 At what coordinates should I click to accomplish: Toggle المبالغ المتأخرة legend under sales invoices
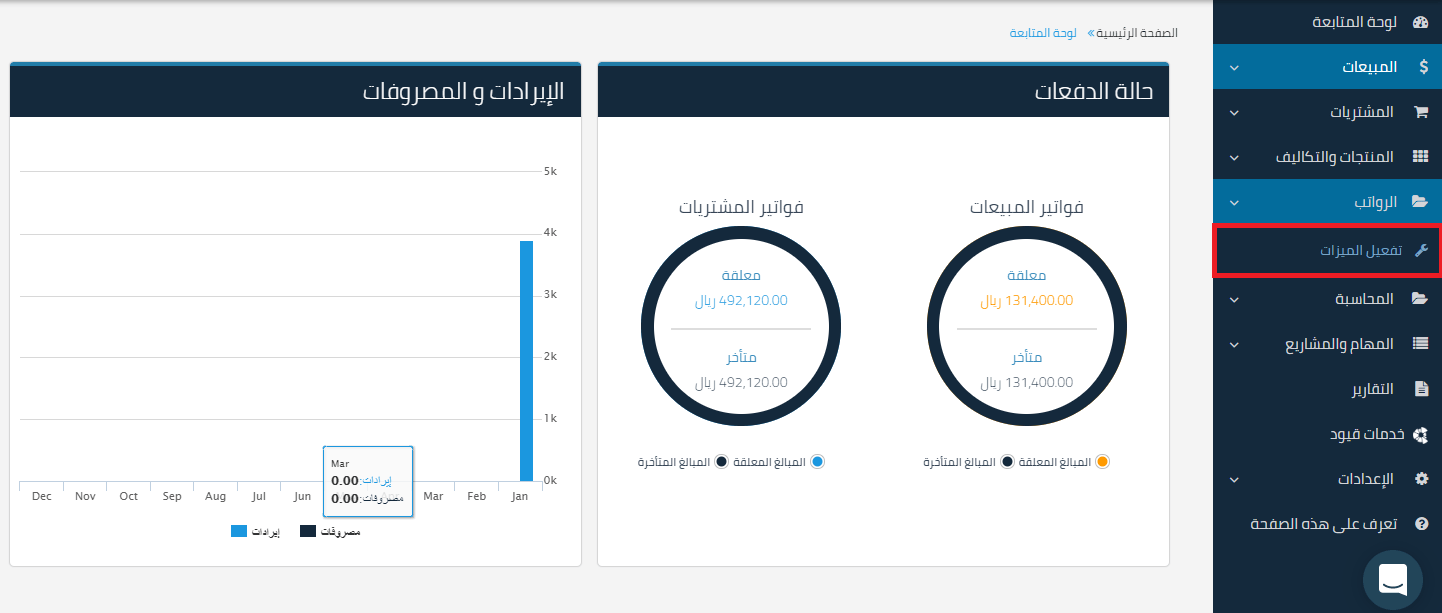pyautogui.click(x=1007, y=462)
